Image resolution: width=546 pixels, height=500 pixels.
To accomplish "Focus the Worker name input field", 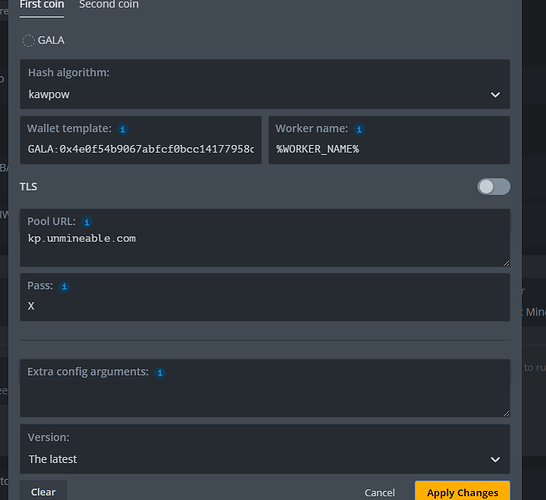I will (389, 140).
